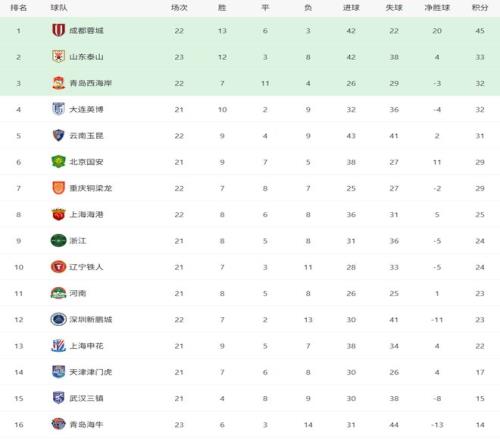Viewport: 500px width, 440px height.
Task: Open the 河南 team name link
Action: point(78,293)
